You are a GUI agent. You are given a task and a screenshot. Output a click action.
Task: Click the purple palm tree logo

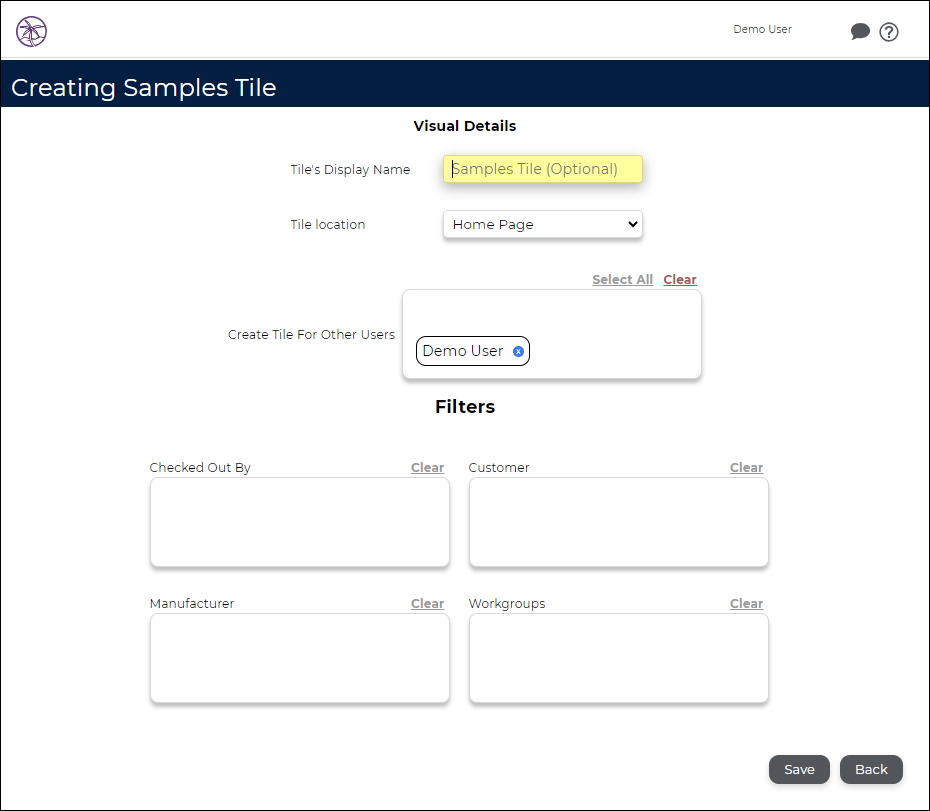[31, 31]
